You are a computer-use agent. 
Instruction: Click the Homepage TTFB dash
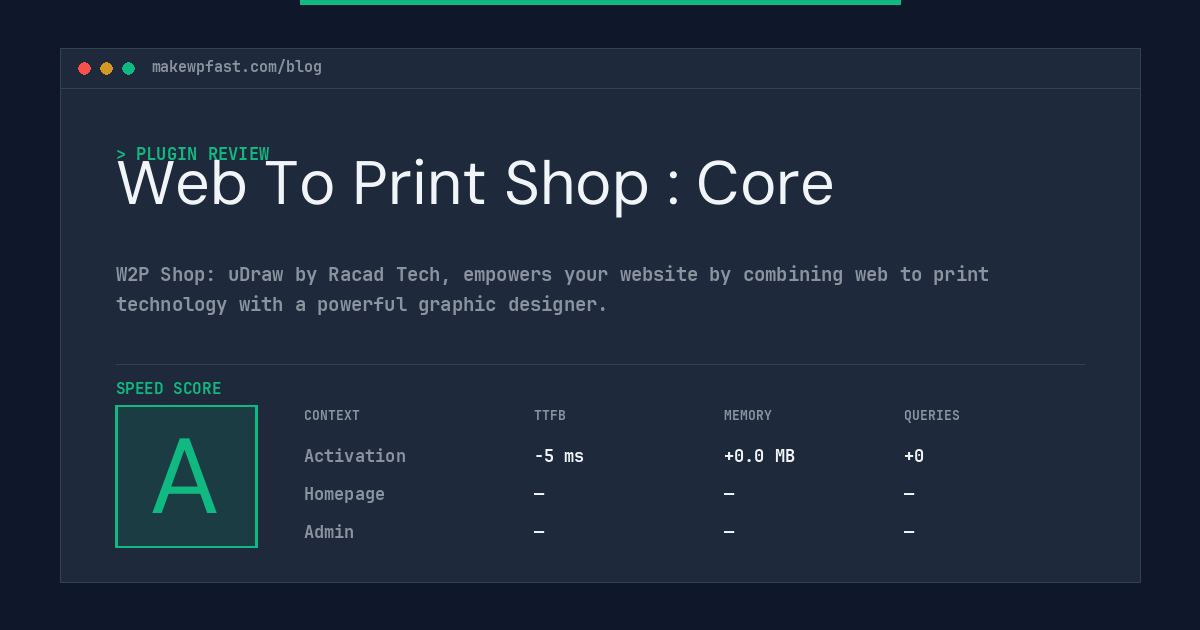point(539,494)
